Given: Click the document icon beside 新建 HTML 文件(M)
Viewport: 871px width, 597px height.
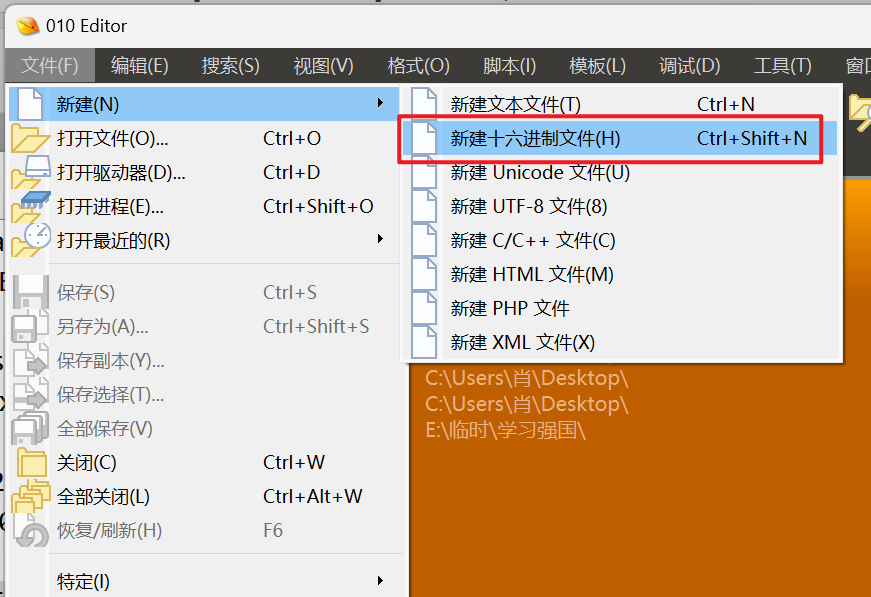Looking at the screenshot, I should (x=424, y=274).
